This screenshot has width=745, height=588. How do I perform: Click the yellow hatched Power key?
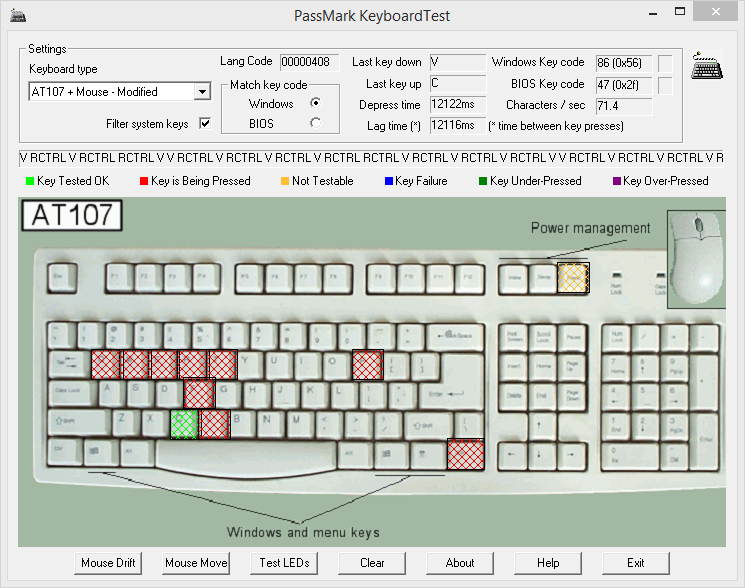tap(573, 277)
